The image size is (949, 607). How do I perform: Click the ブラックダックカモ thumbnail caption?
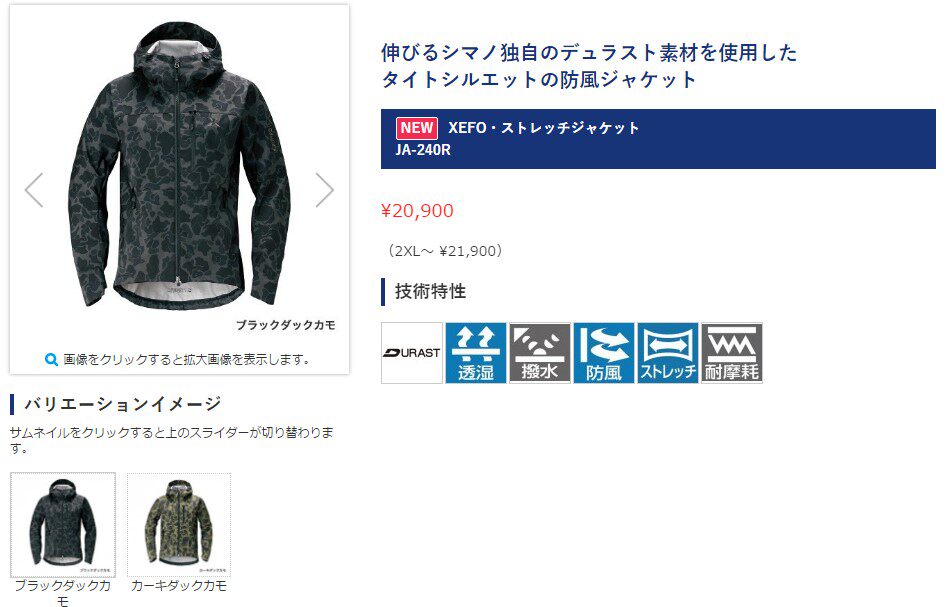click(x=62, y=593)
